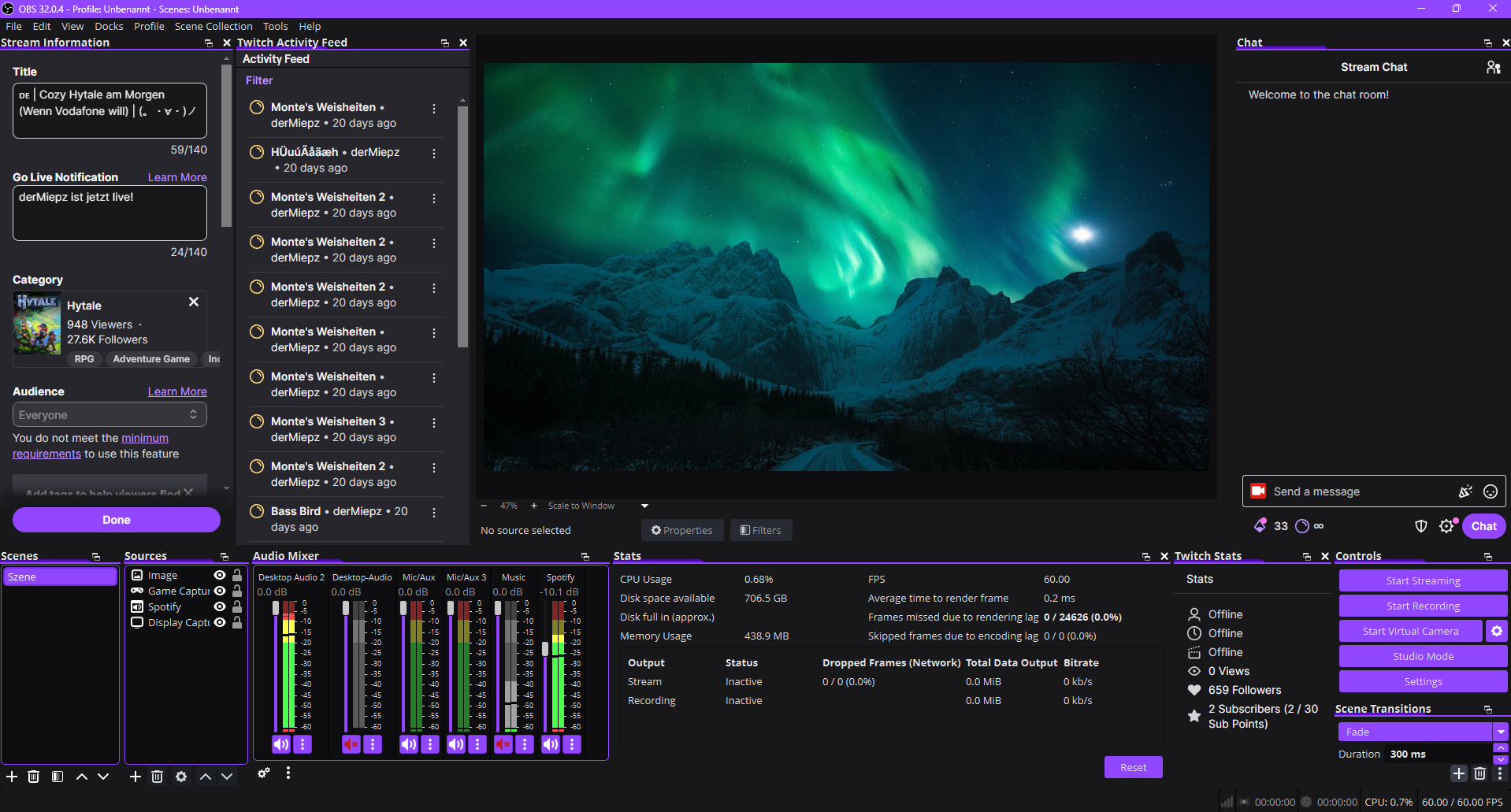The height and width of the screenshot is (812, 1511).
Task: Lock the Spotify source
Action: [237, 607]
